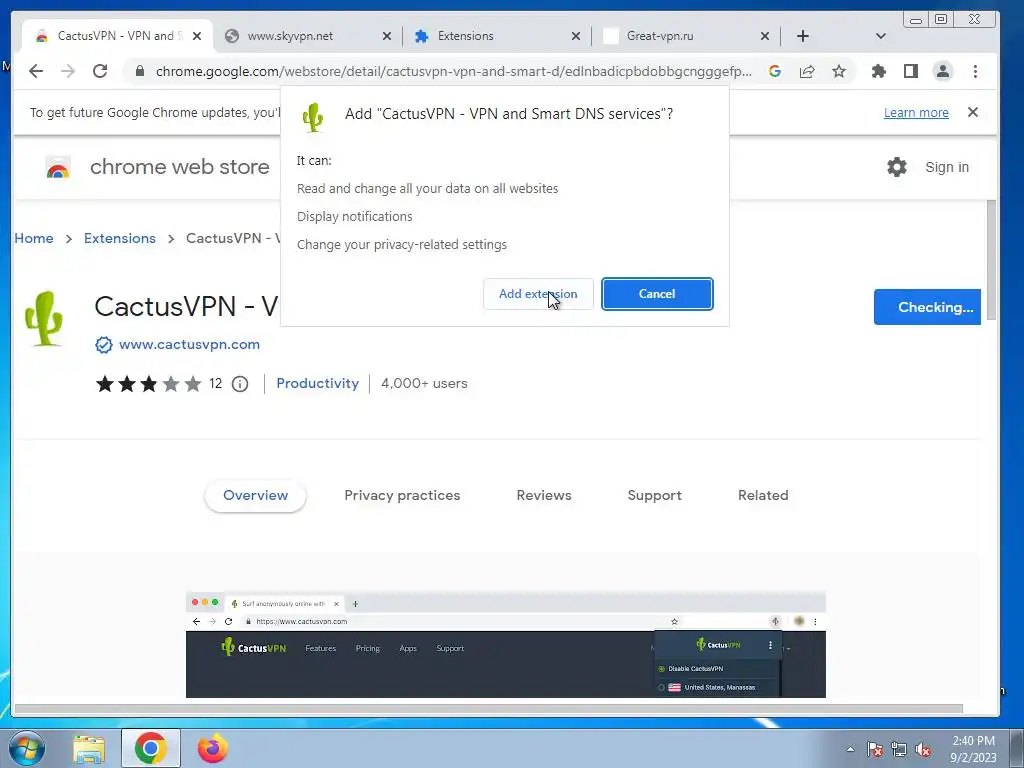Screen dimensions: 1024x768
Task: Go to Home breadcrumb
Action: coord(34,238)
